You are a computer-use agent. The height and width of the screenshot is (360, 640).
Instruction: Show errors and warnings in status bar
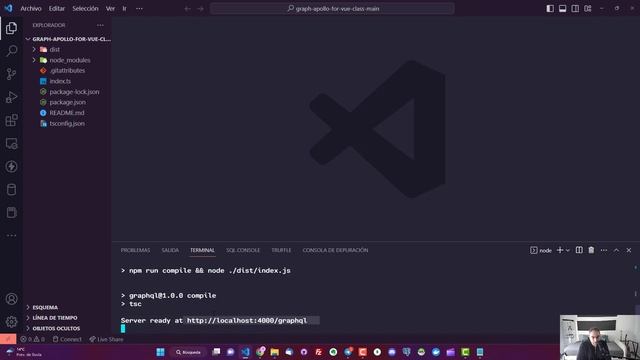[32, 339]
